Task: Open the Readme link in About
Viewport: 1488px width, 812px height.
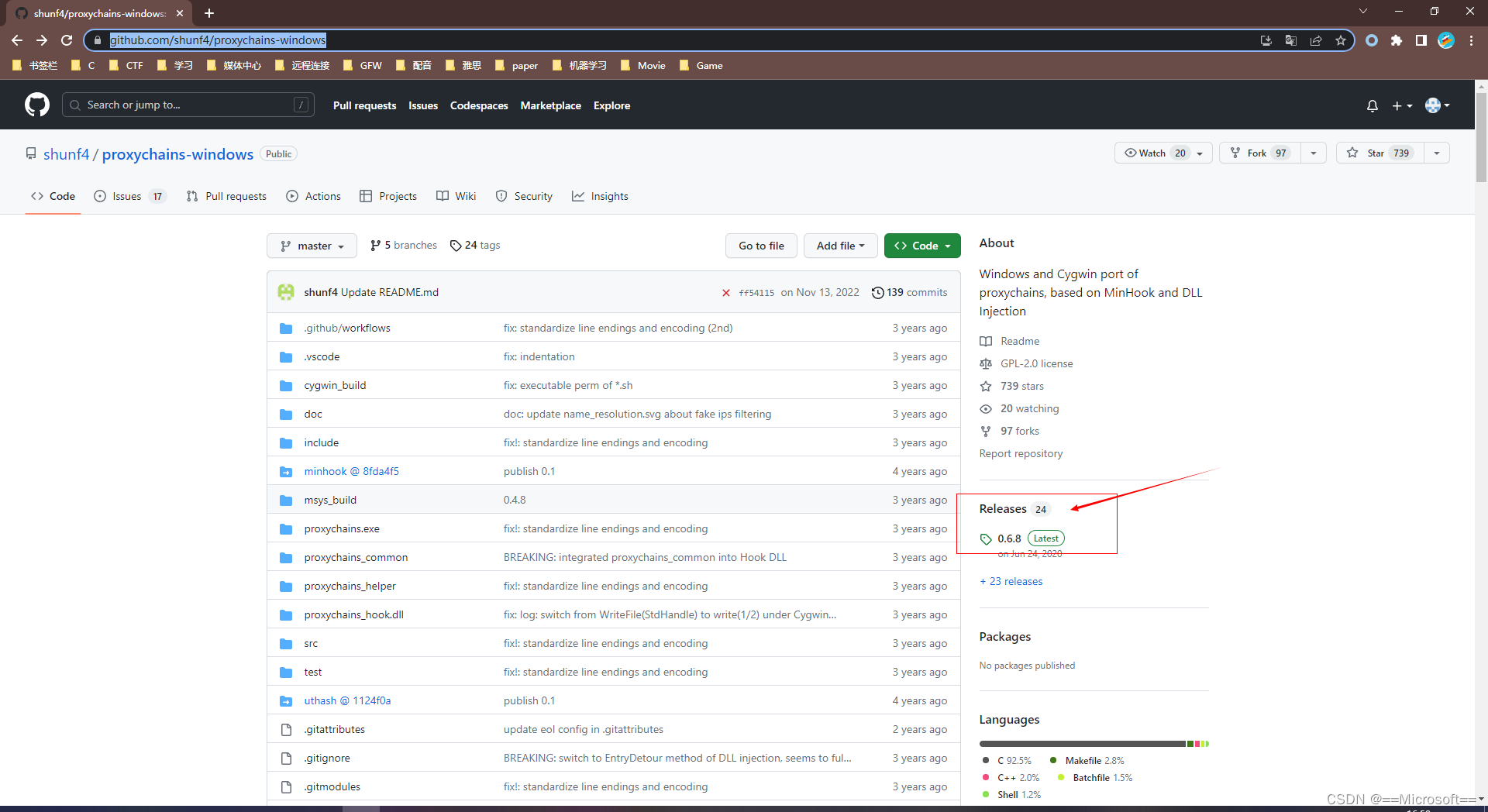Action: coord(1010,341)
